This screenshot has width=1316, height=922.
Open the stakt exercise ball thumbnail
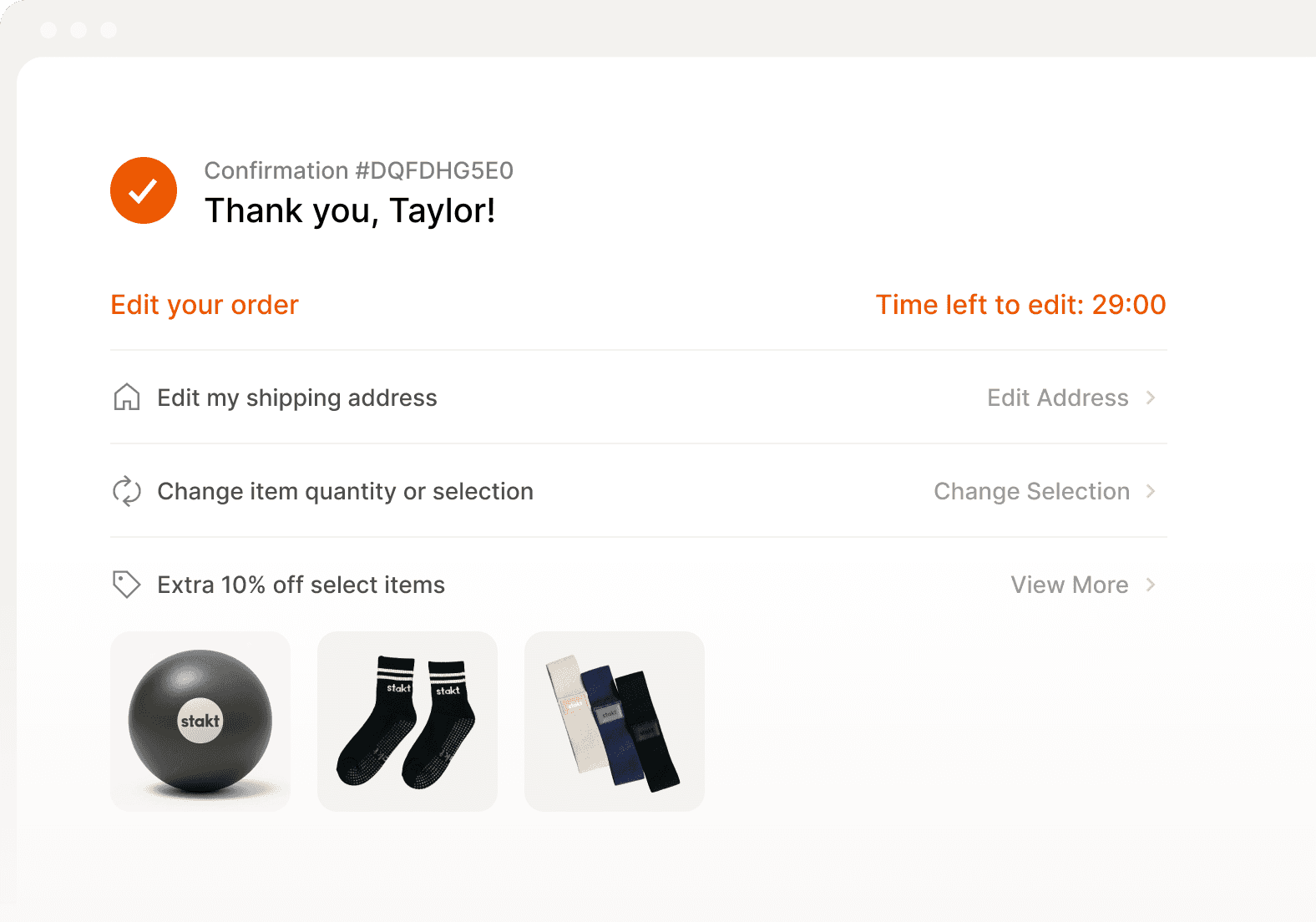click(x=200, y=722)
